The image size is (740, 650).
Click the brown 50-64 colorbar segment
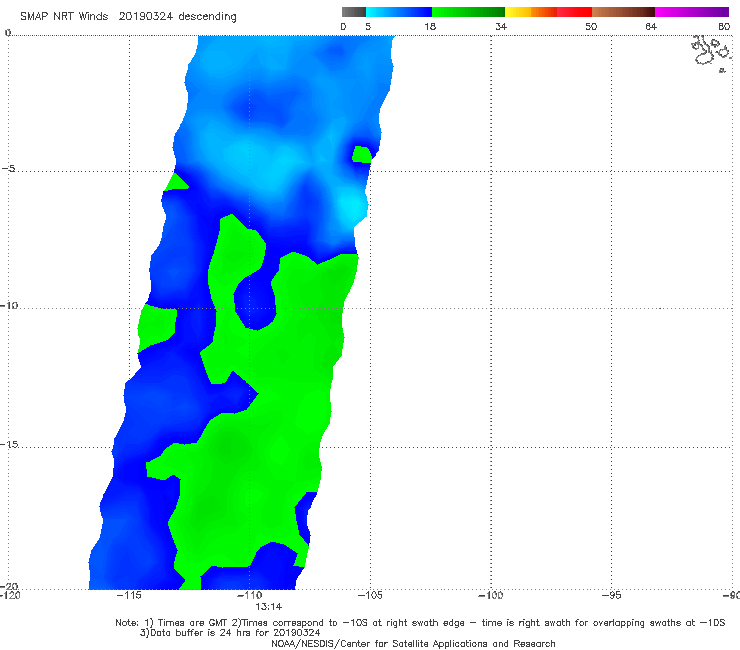pyautogui.click(x=623, y=12)
